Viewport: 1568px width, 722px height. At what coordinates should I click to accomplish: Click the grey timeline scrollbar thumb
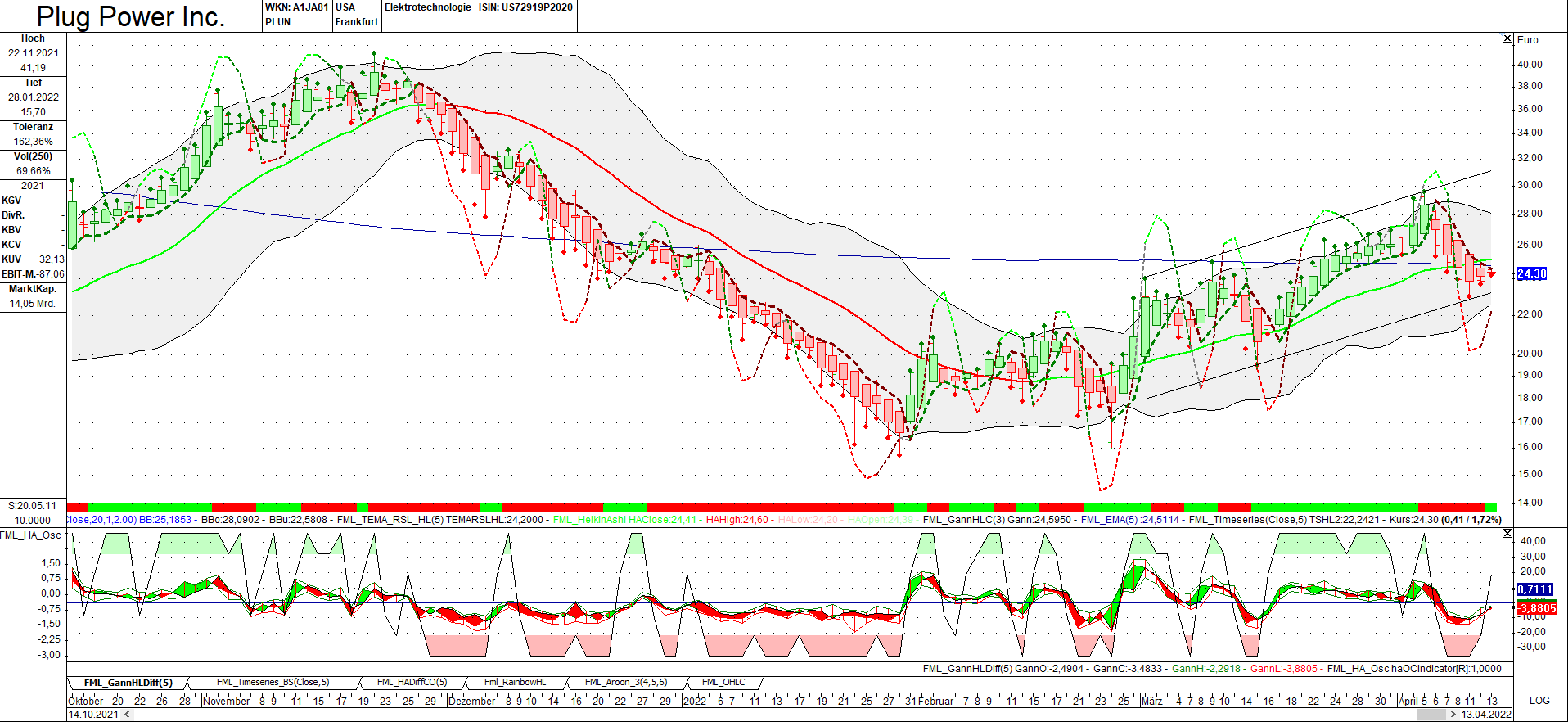pos(1431,715)
